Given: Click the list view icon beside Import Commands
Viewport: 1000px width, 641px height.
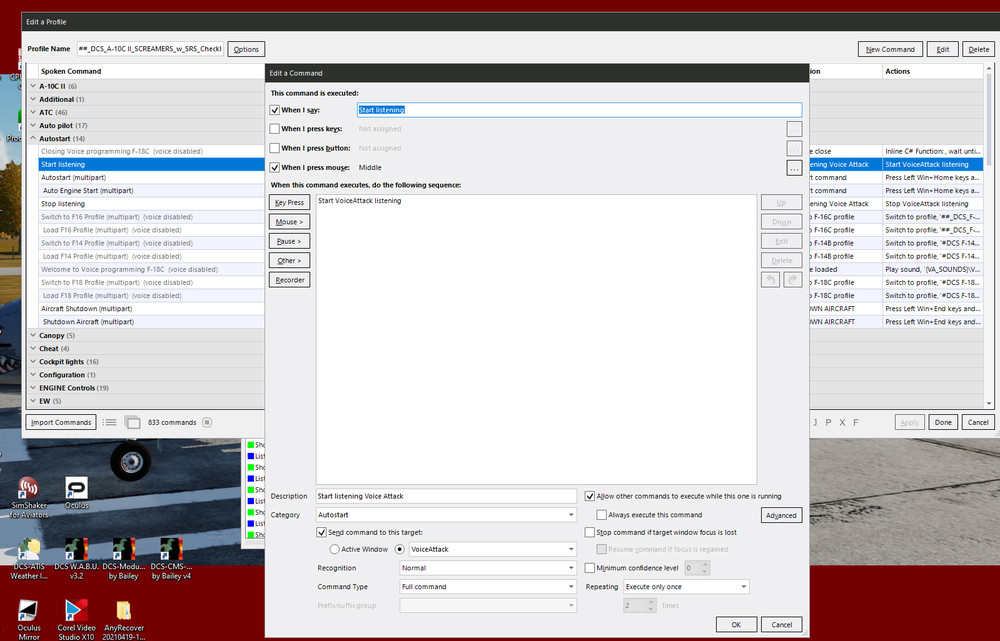Looking at the screenshot, I should click(110, 423).
